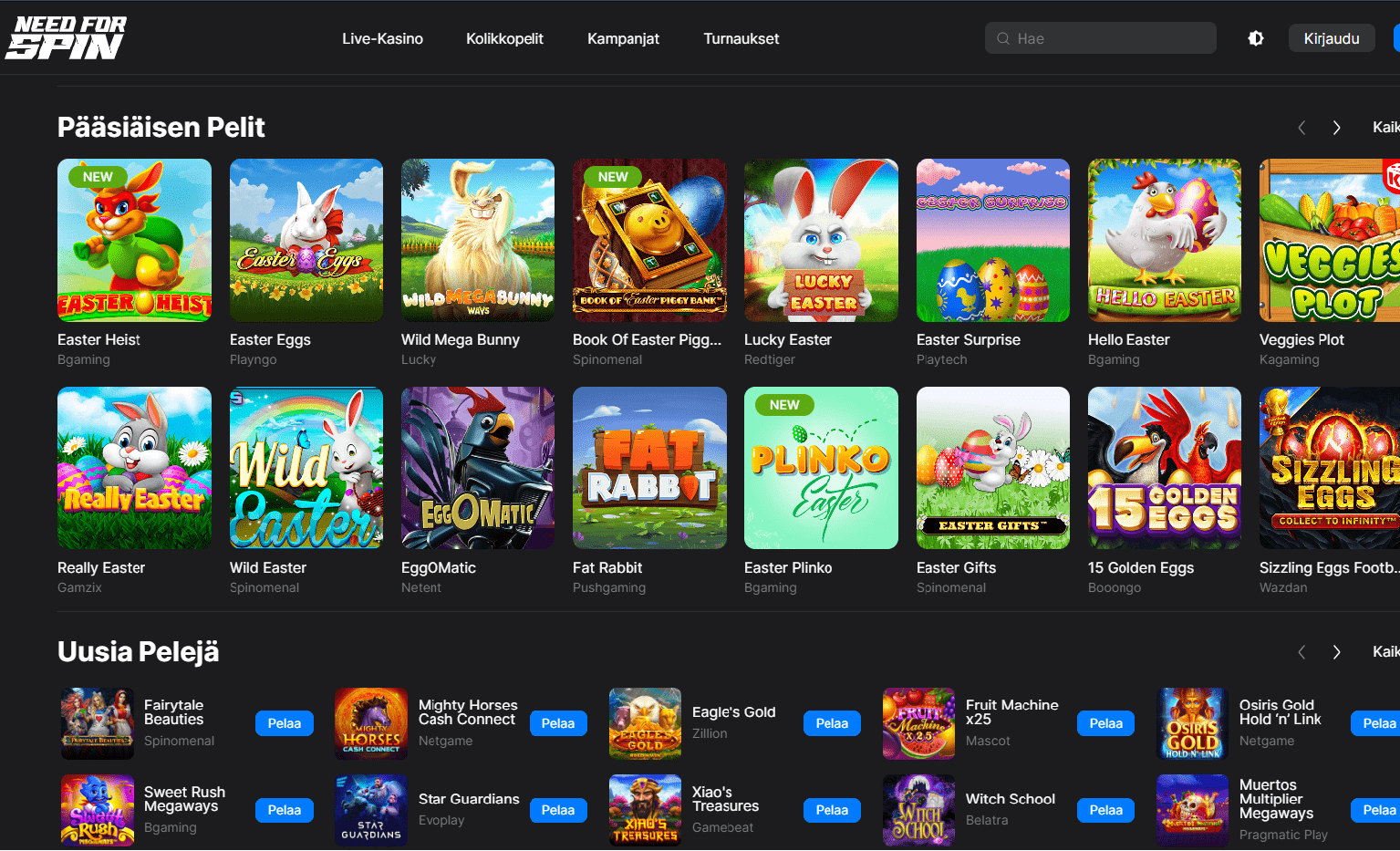
Task: Click the Easter Gifts title text
Action: pos(956,567)
